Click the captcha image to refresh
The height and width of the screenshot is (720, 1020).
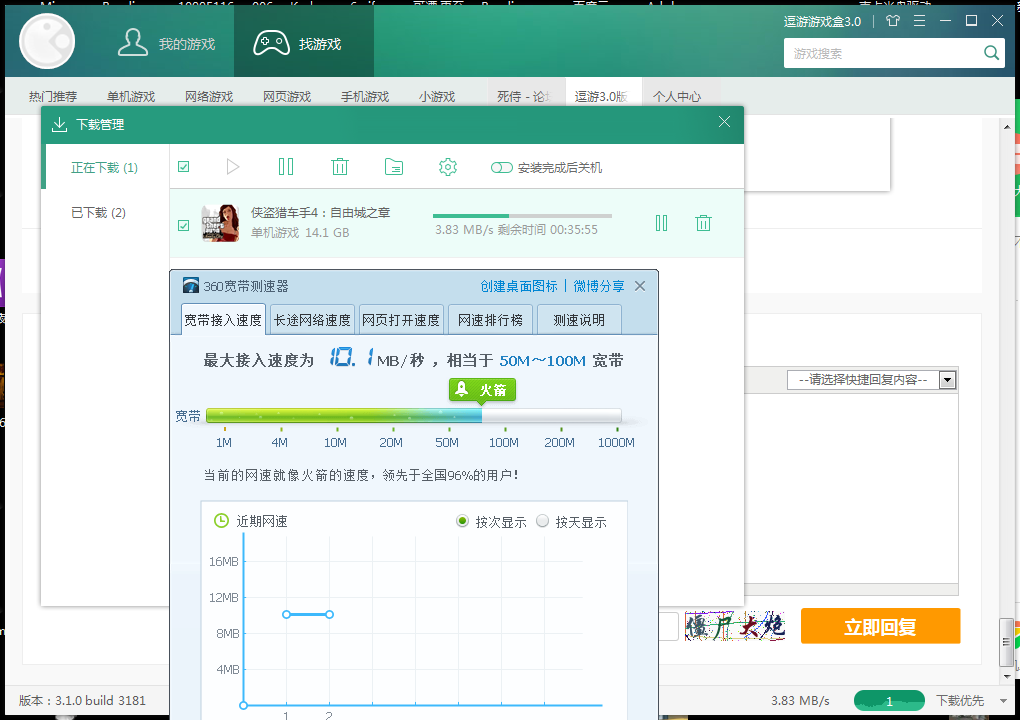pyautogui.click(x=734, y=626)
